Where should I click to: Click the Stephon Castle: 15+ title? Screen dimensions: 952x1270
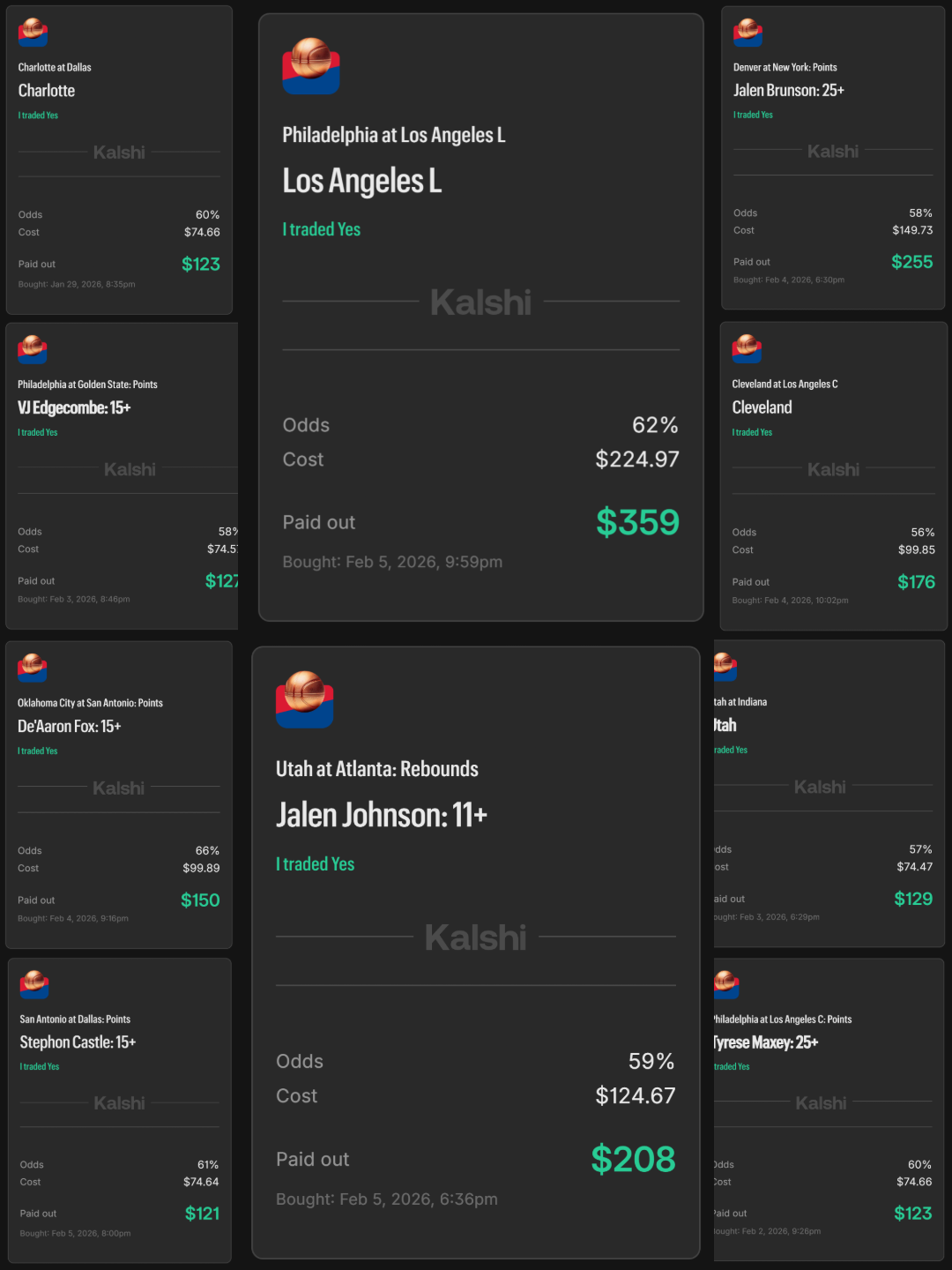(78, 1042)
